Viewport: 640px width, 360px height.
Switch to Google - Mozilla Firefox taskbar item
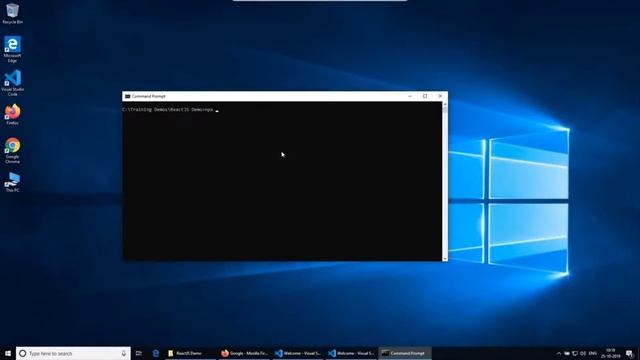coord(244,353)
